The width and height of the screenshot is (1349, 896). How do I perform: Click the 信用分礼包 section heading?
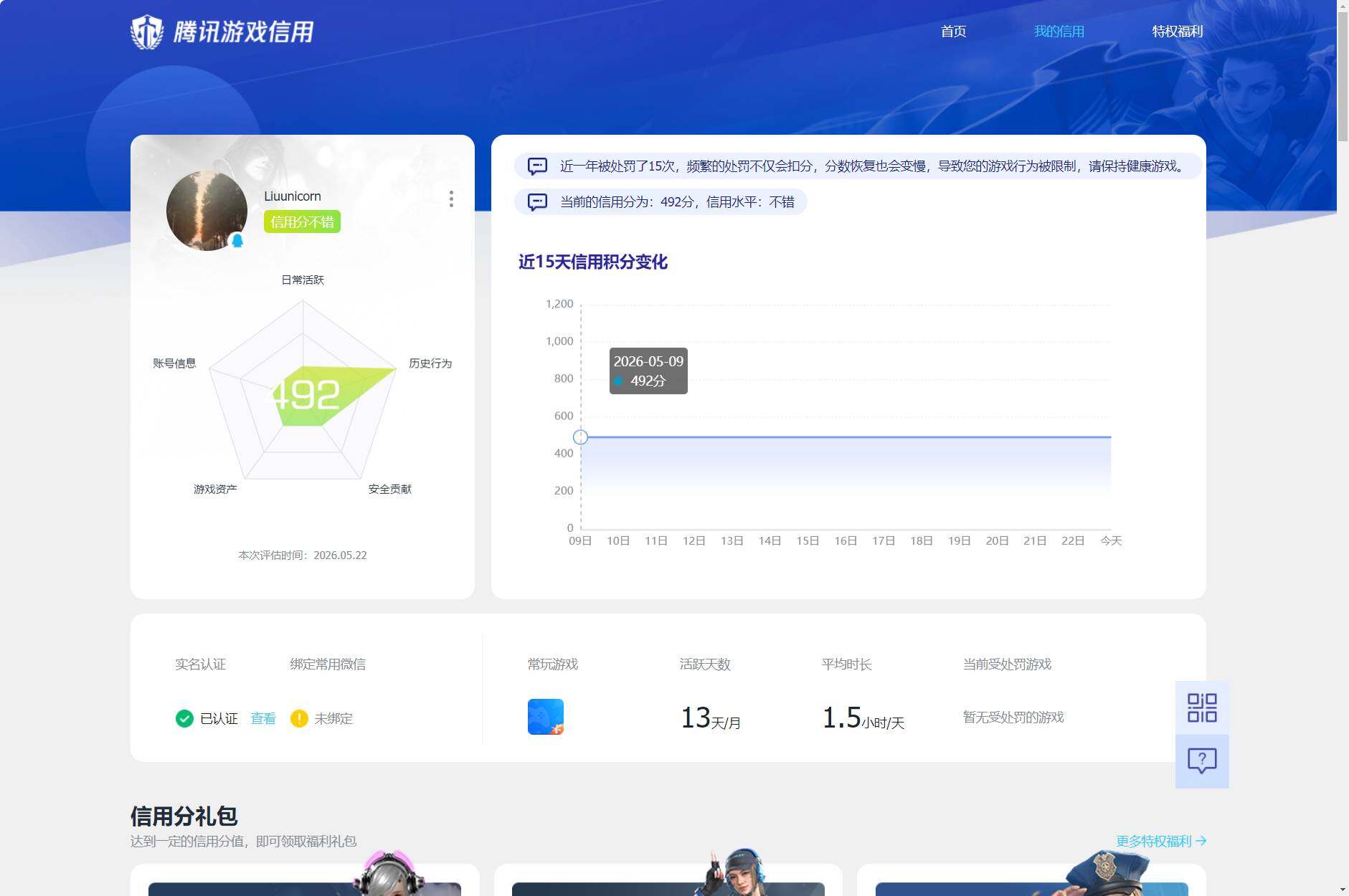click(184, 816)
